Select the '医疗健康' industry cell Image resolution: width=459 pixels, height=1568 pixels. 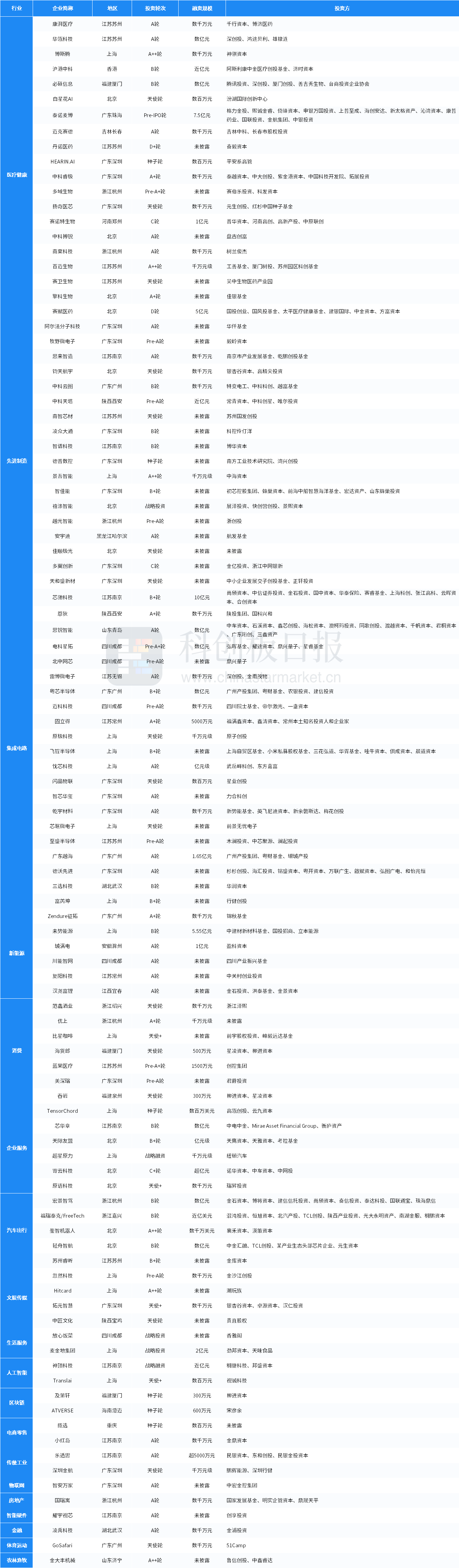(16, 175)
